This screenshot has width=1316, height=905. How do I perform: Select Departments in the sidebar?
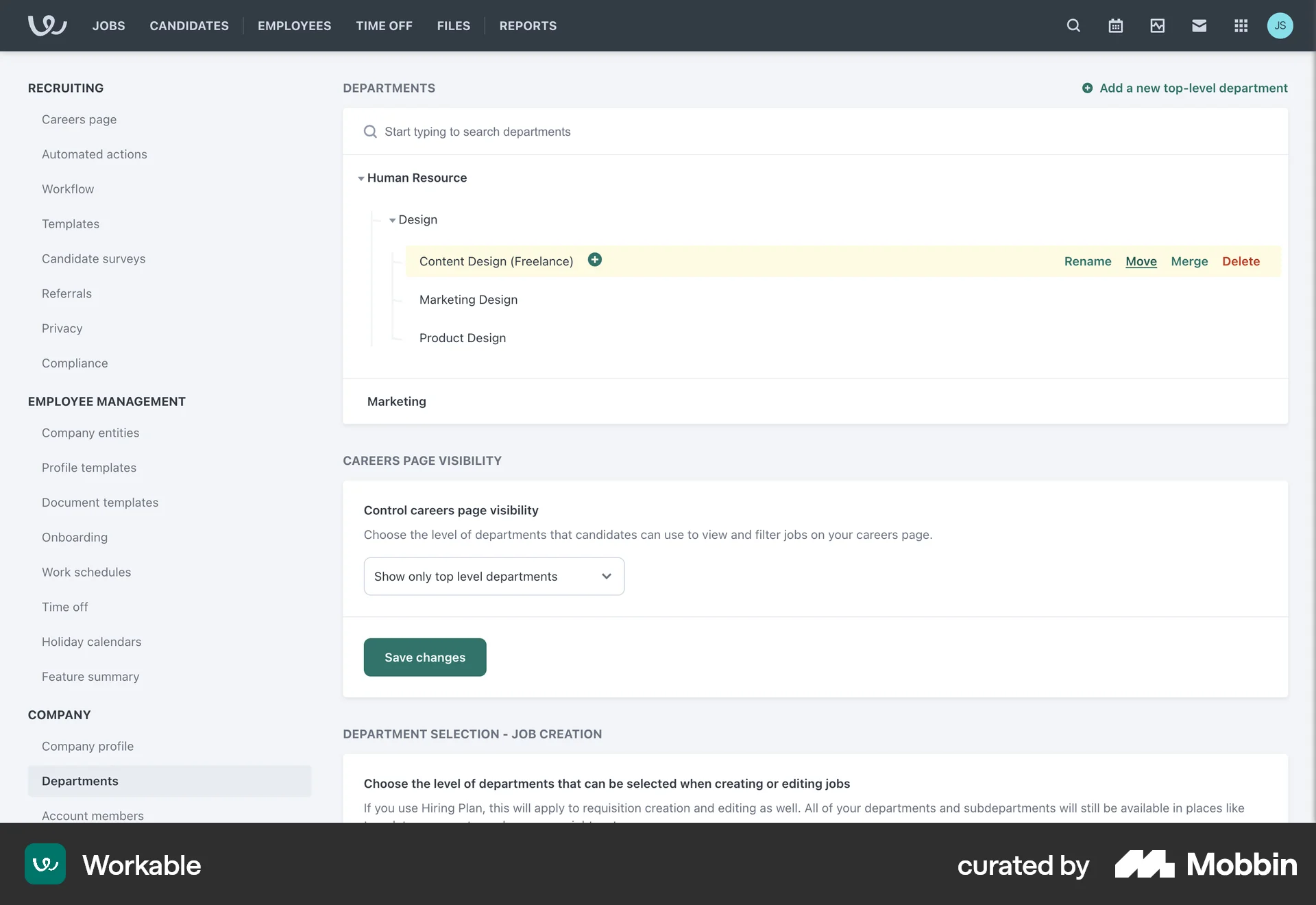(80, 781)
